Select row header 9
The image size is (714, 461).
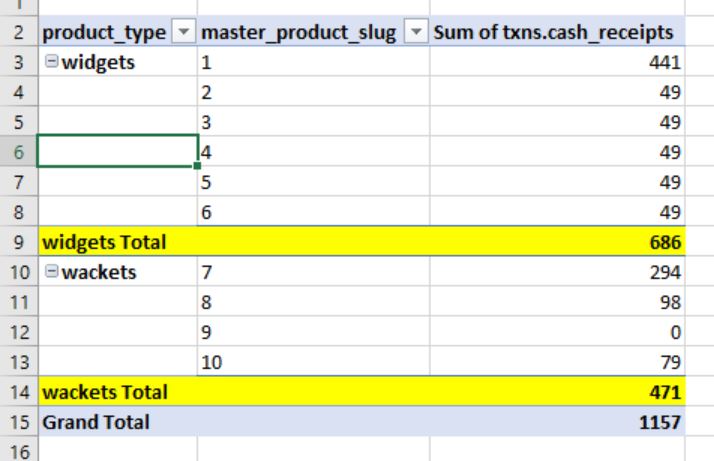coord(19,242)
